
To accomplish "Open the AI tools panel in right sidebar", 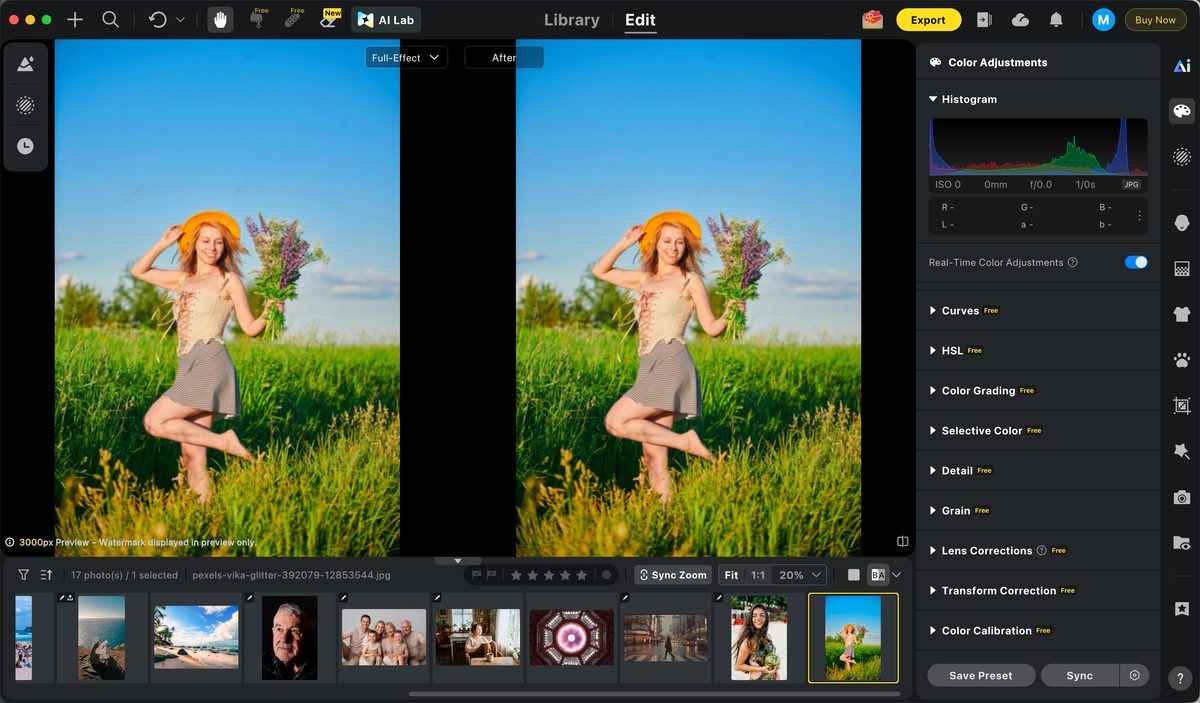I will tap(1182, 66).
